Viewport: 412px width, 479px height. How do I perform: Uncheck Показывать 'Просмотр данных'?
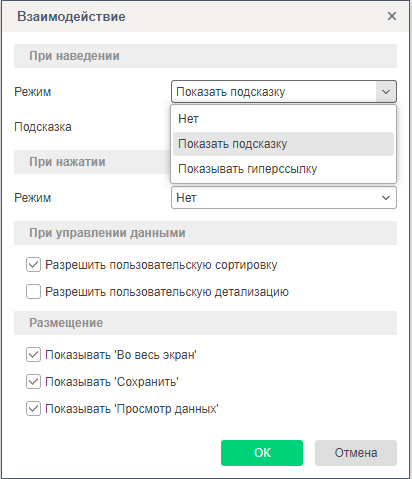[x=33, y=409]
